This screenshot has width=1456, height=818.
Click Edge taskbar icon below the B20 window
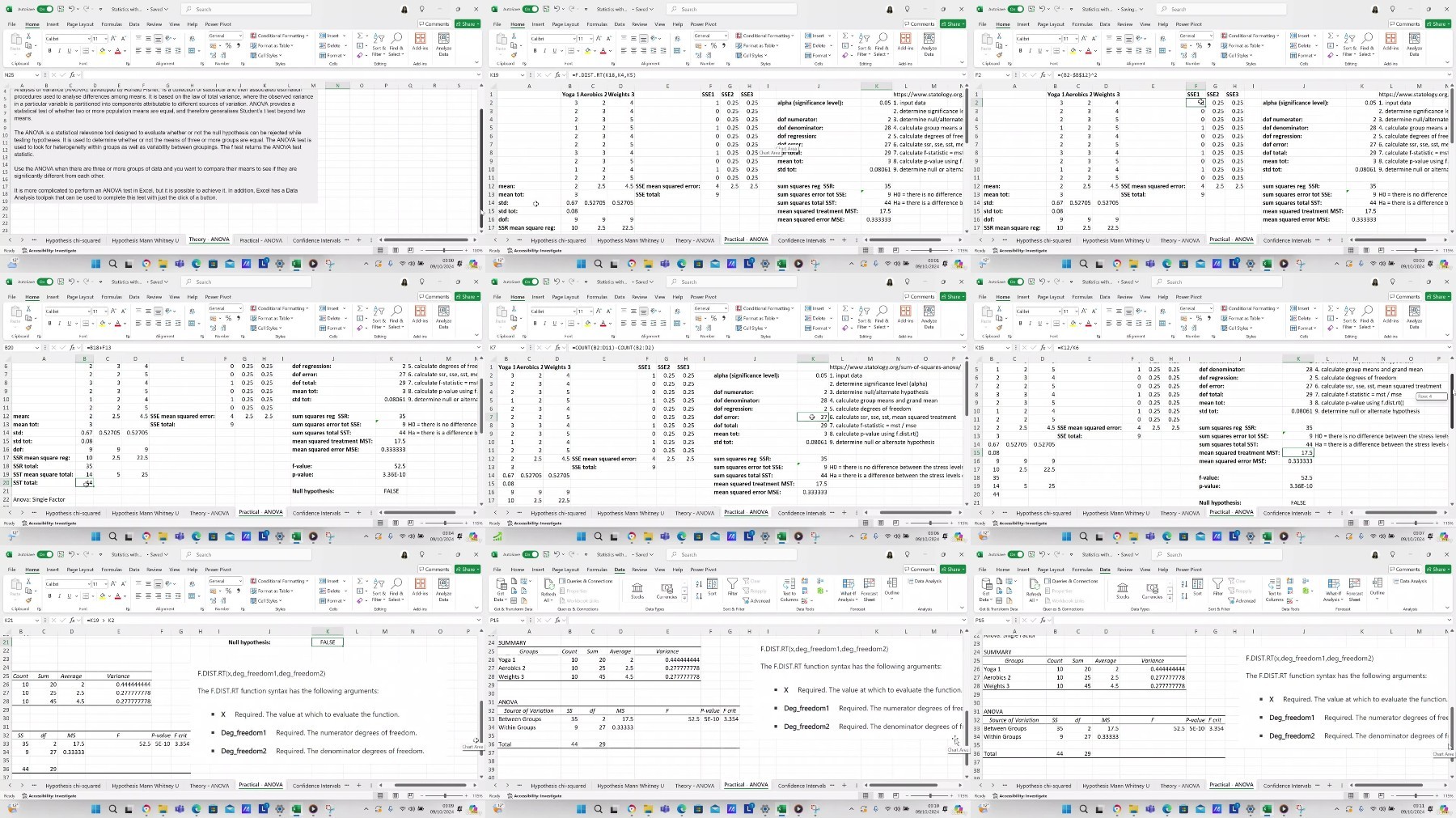(197, 536)
